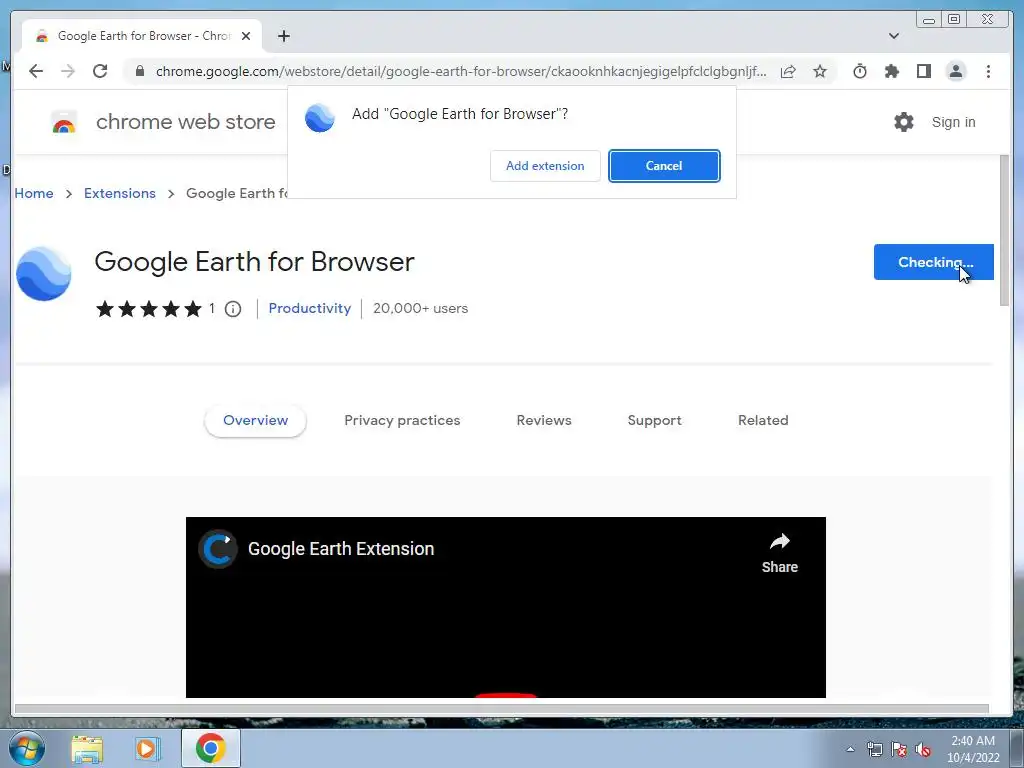
Task: Click the Google Earth for Browser browser tab
Action: (142, 36)
